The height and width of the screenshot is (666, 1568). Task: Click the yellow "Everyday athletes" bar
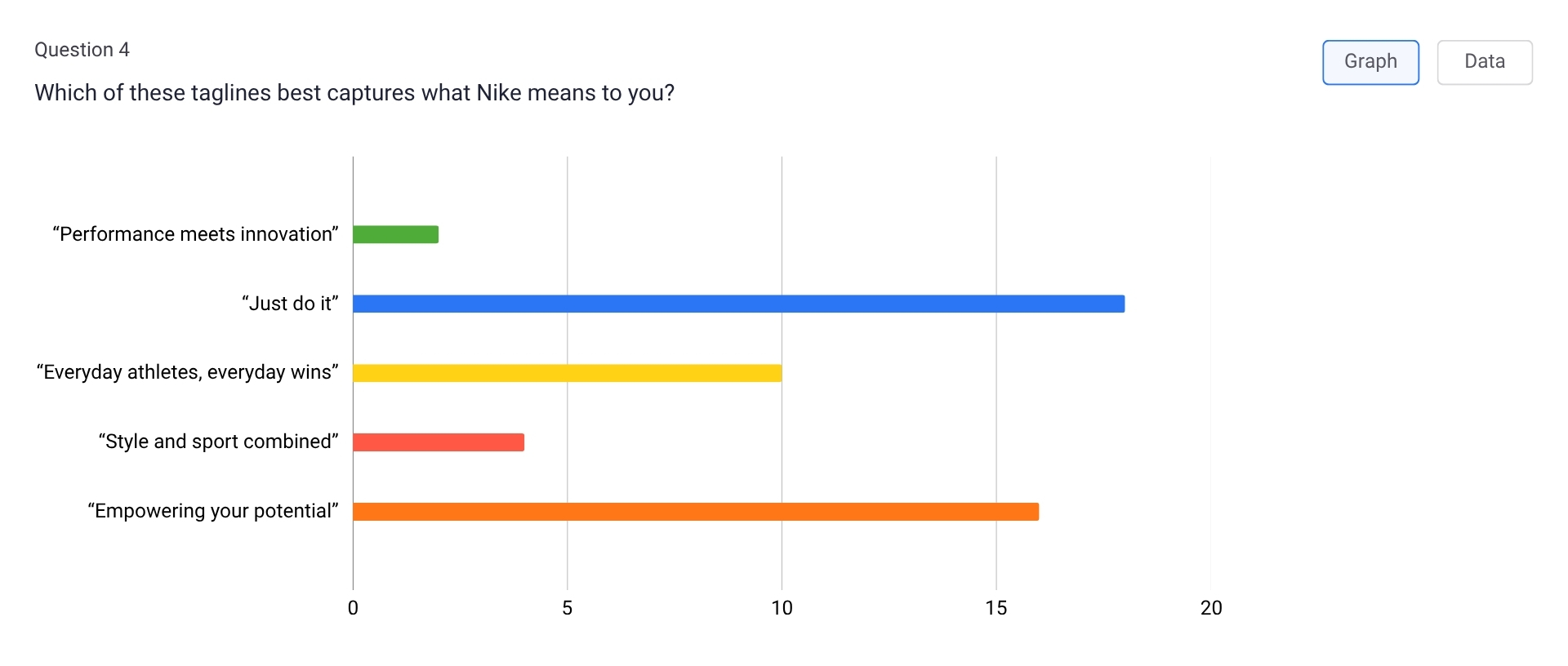pos(568,373)
